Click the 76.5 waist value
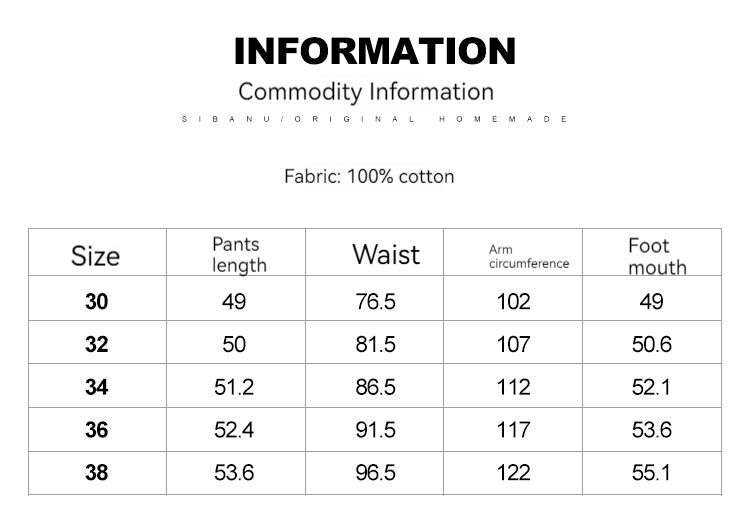750x525 pixels. [x=376, y=302]
